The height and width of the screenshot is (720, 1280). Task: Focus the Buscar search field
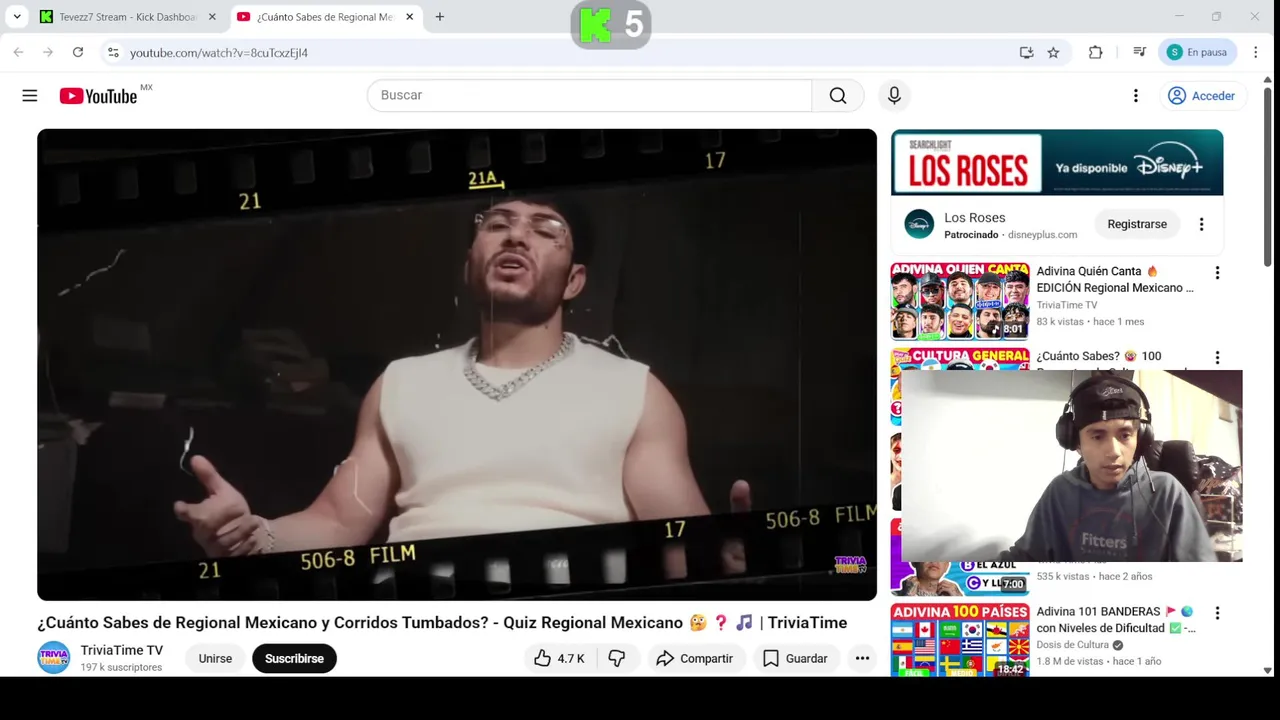coord(590,95)
